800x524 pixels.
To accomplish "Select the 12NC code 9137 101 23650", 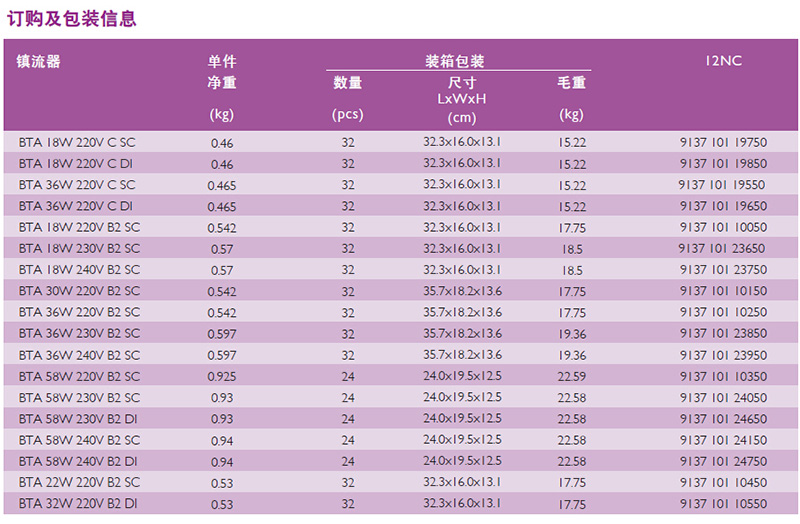I will coord(722,249).
